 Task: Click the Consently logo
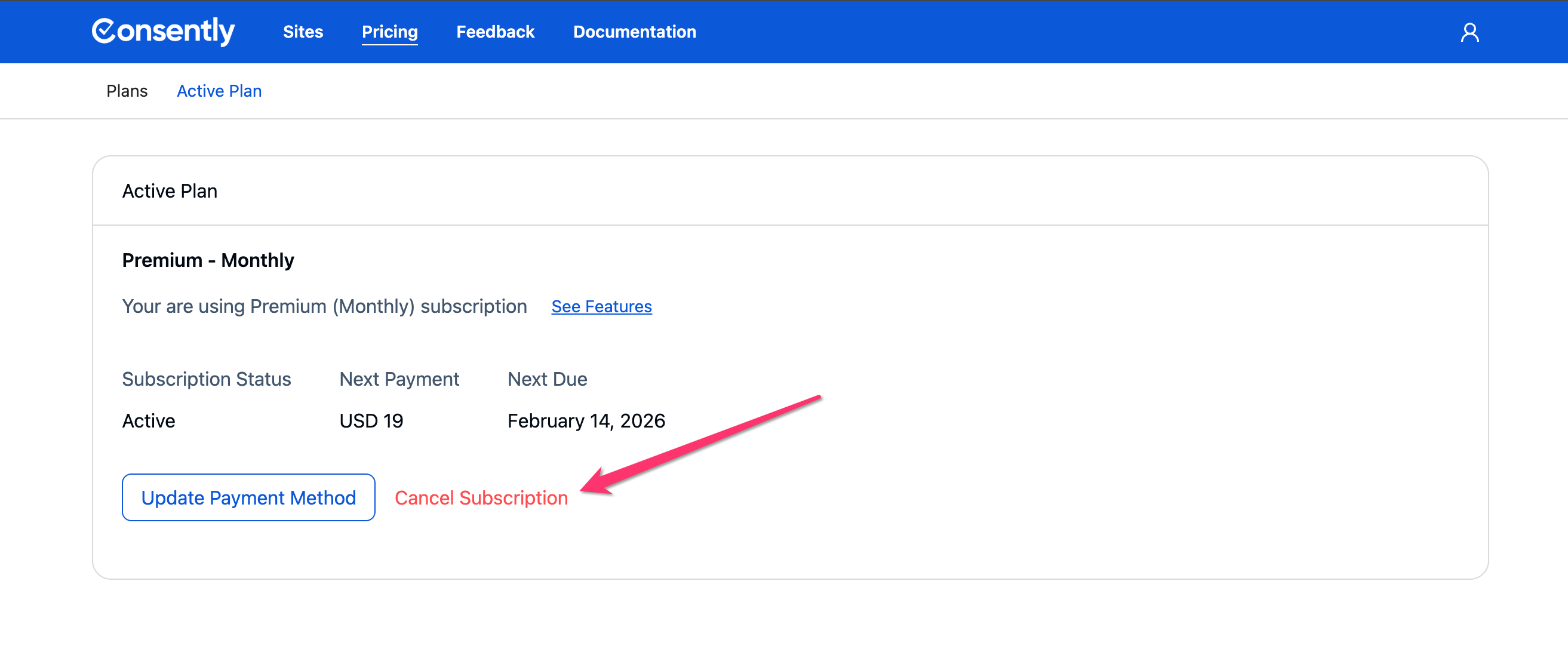tap(163, 32)
